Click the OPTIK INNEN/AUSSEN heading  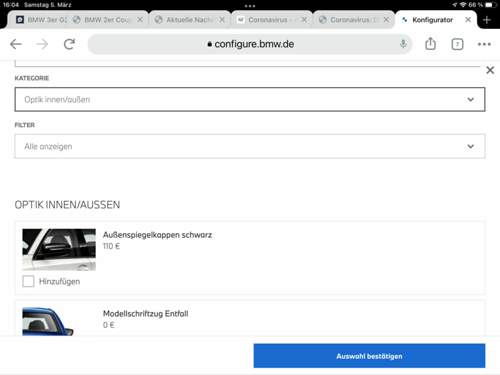click(x=67, y=205)
